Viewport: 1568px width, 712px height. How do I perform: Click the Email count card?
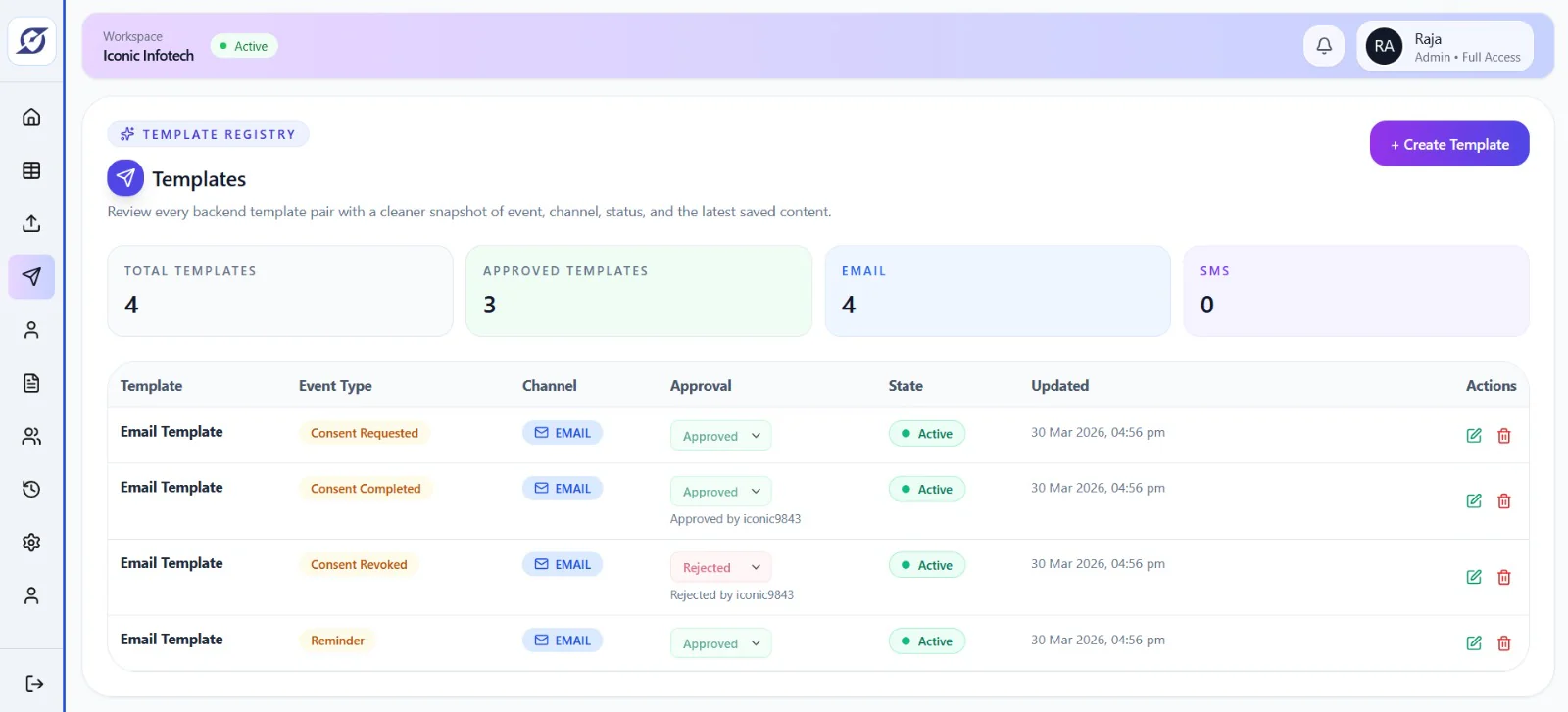point(998,291)
